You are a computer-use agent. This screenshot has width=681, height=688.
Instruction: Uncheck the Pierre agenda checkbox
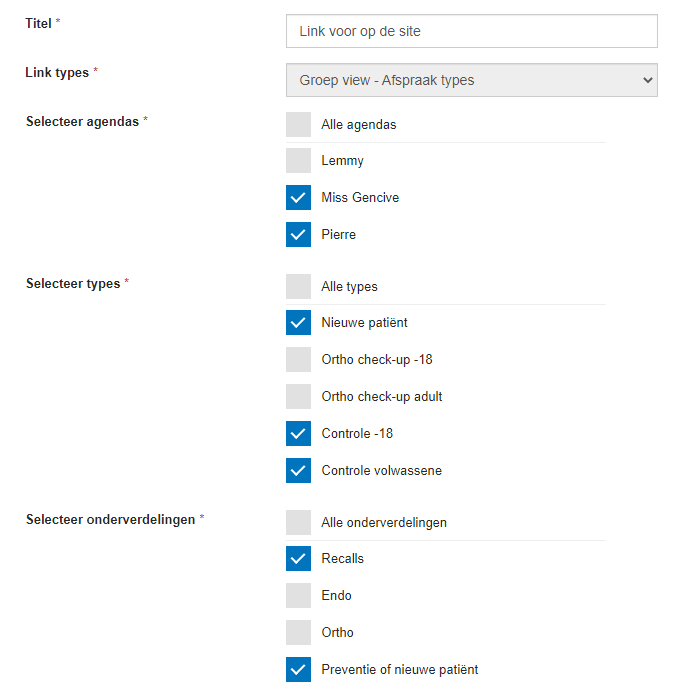[x=298, y=235]
